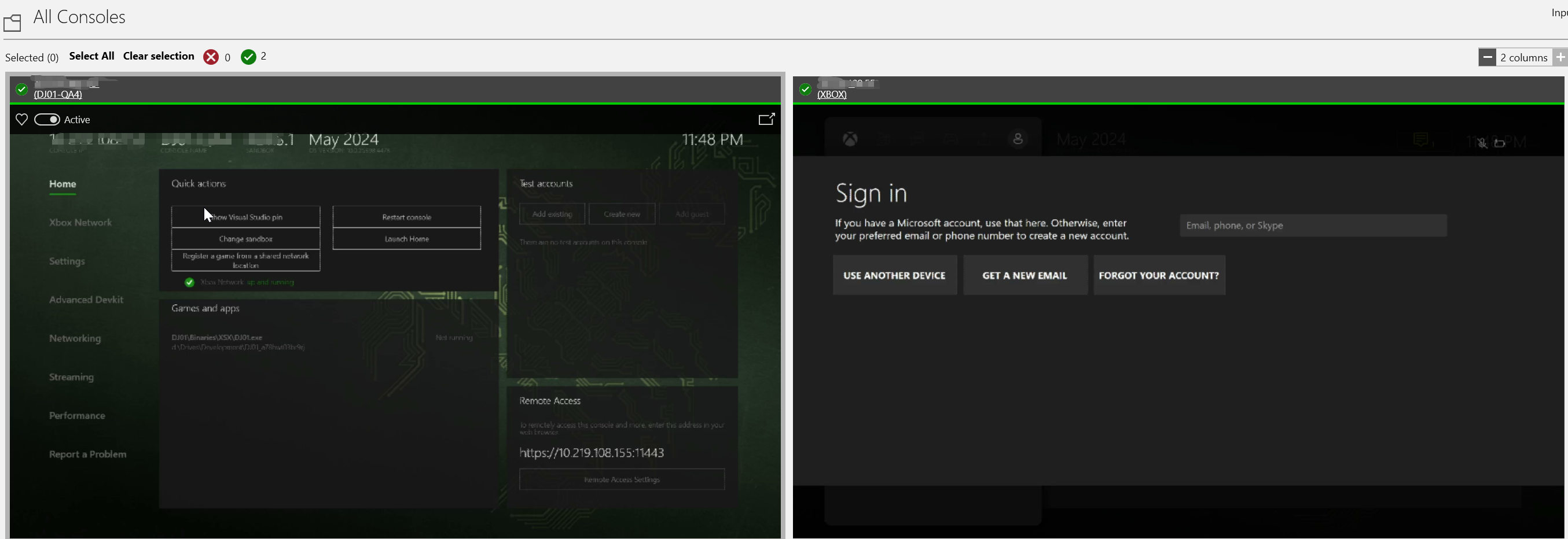Open the Xbox Network tab
This screenshot has height=539, width=1568.
pyautogui.click(x=80, y=223)
